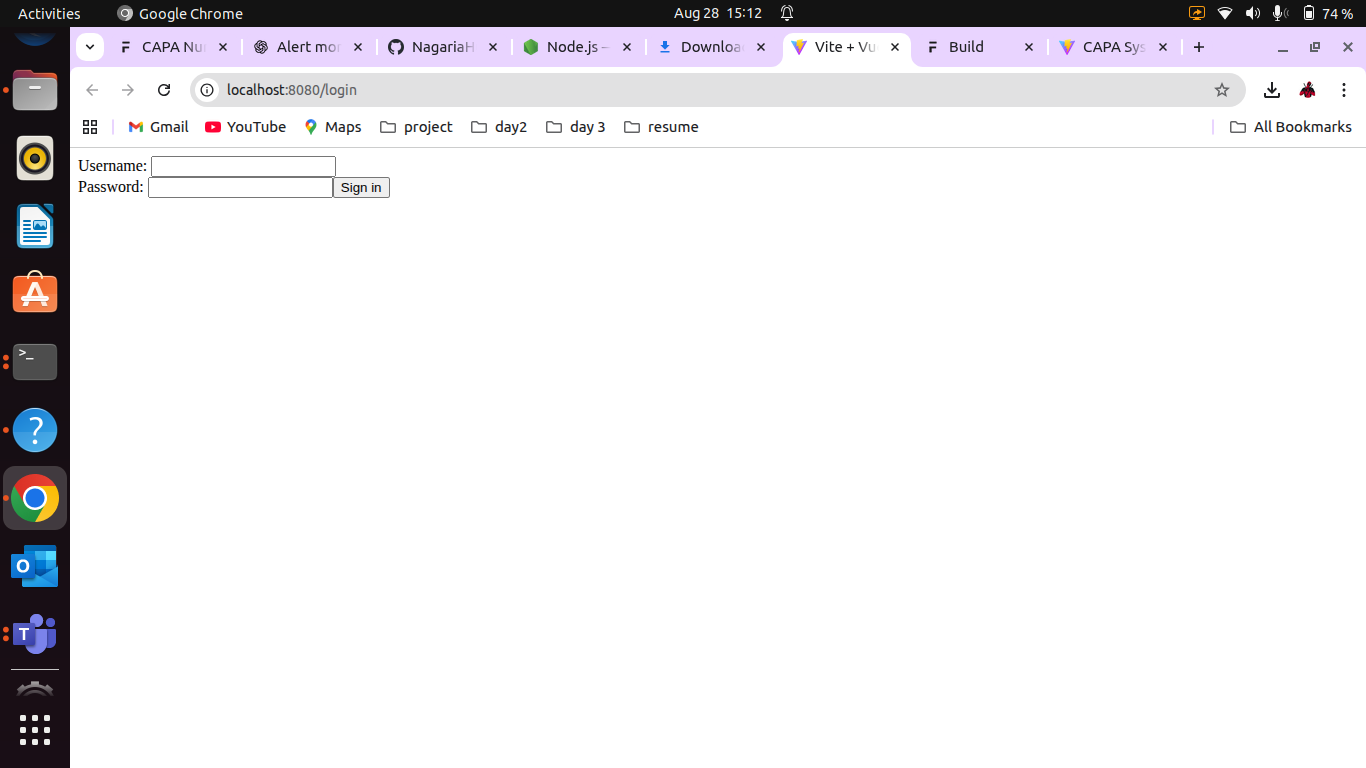Image resolution: width=1366 pixels, height=768 pixels.
Task: Open the YouTube bookmark
Action: click(245, 127)
